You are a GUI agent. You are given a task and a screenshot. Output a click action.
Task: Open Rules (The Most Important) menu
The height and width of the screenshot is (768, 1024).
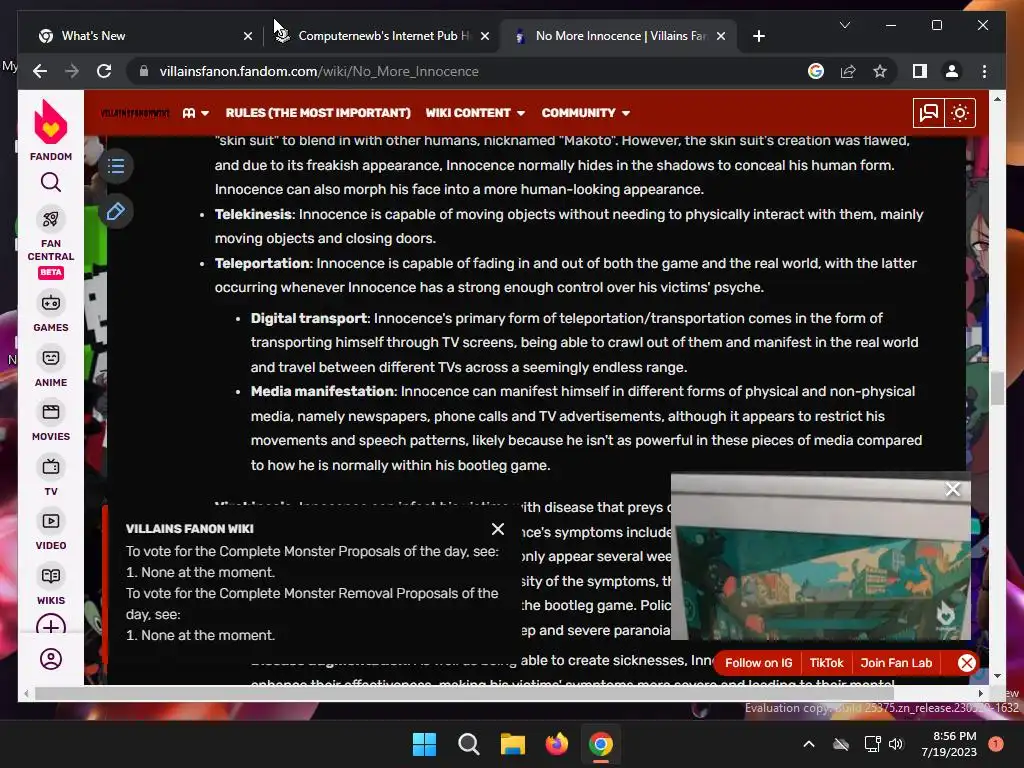pyautogui.click(x=318, y=113)
